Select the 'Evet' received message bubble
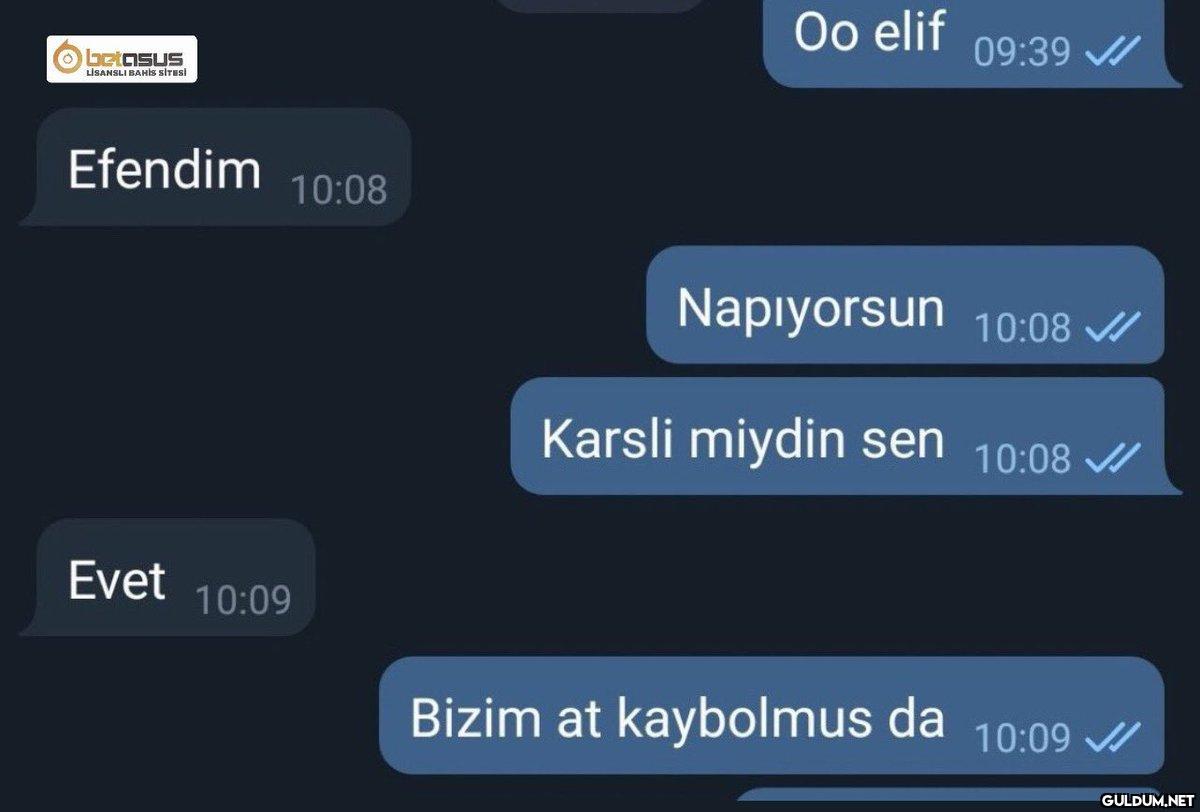 pos(167,577)
